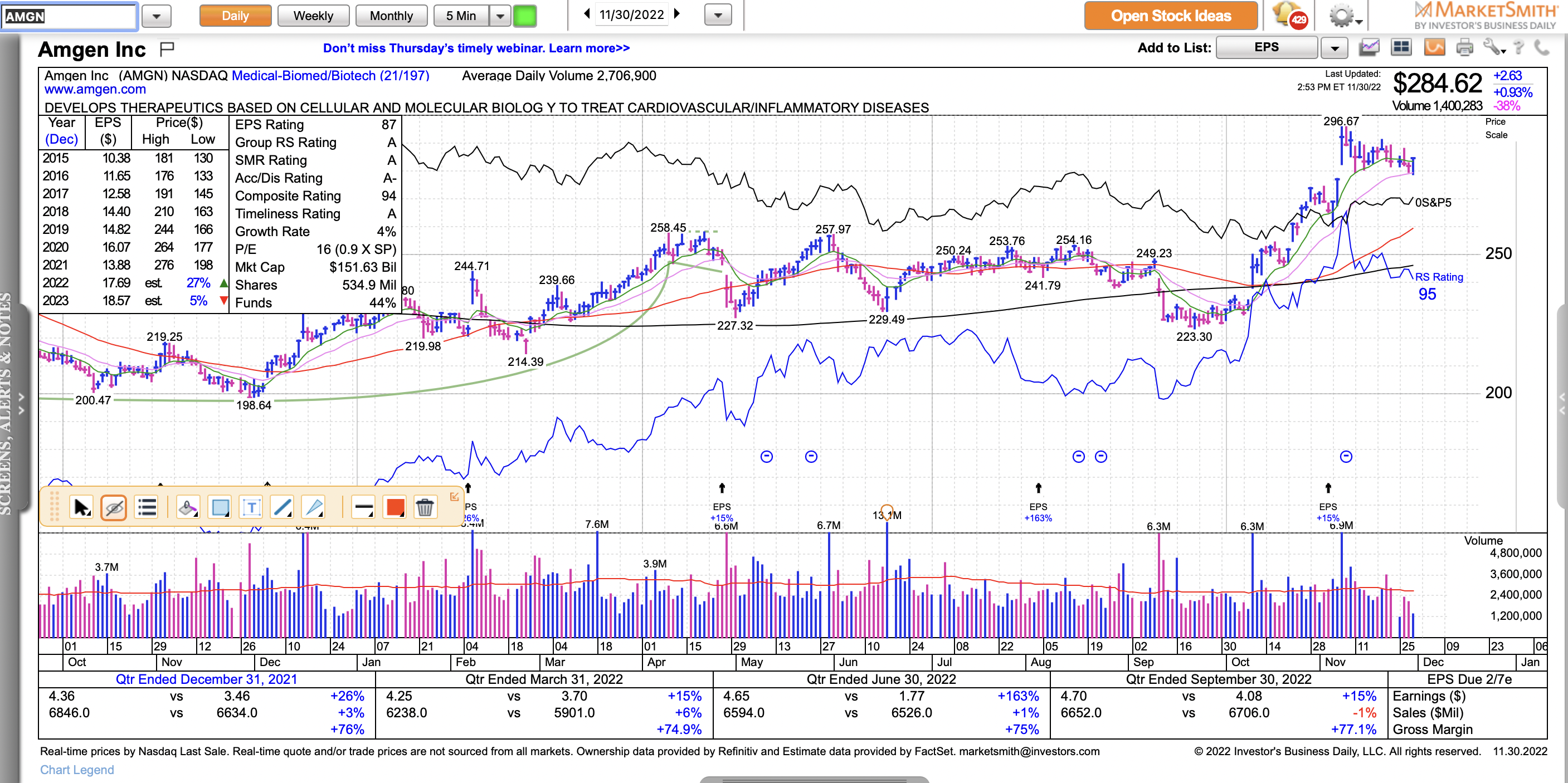Click the 296.67 price high label
Screen dimensions: 1568x783
point(1340,121)
